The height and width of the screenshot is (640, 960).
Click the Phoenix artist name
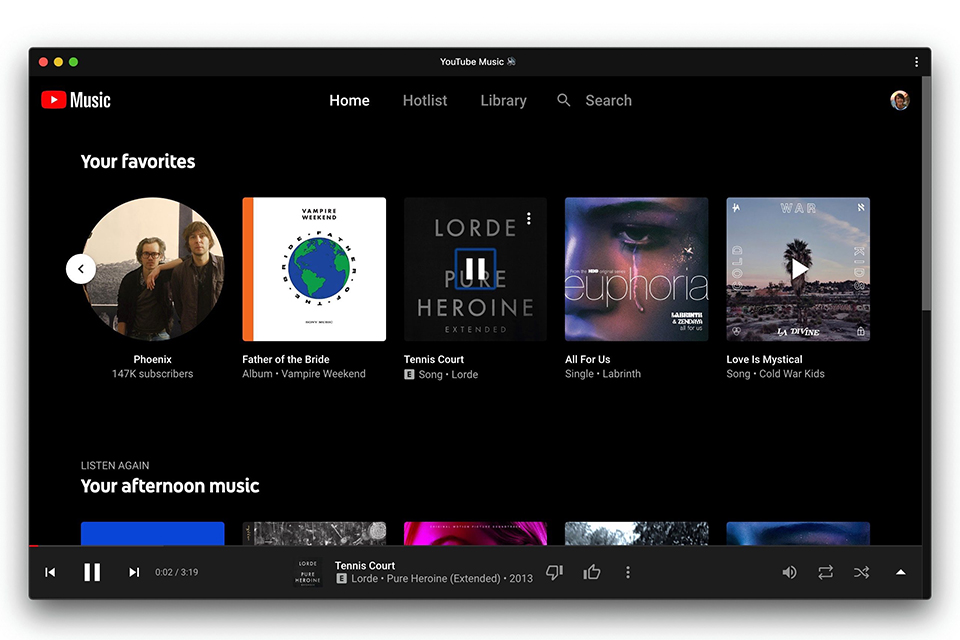coord(152,360)
